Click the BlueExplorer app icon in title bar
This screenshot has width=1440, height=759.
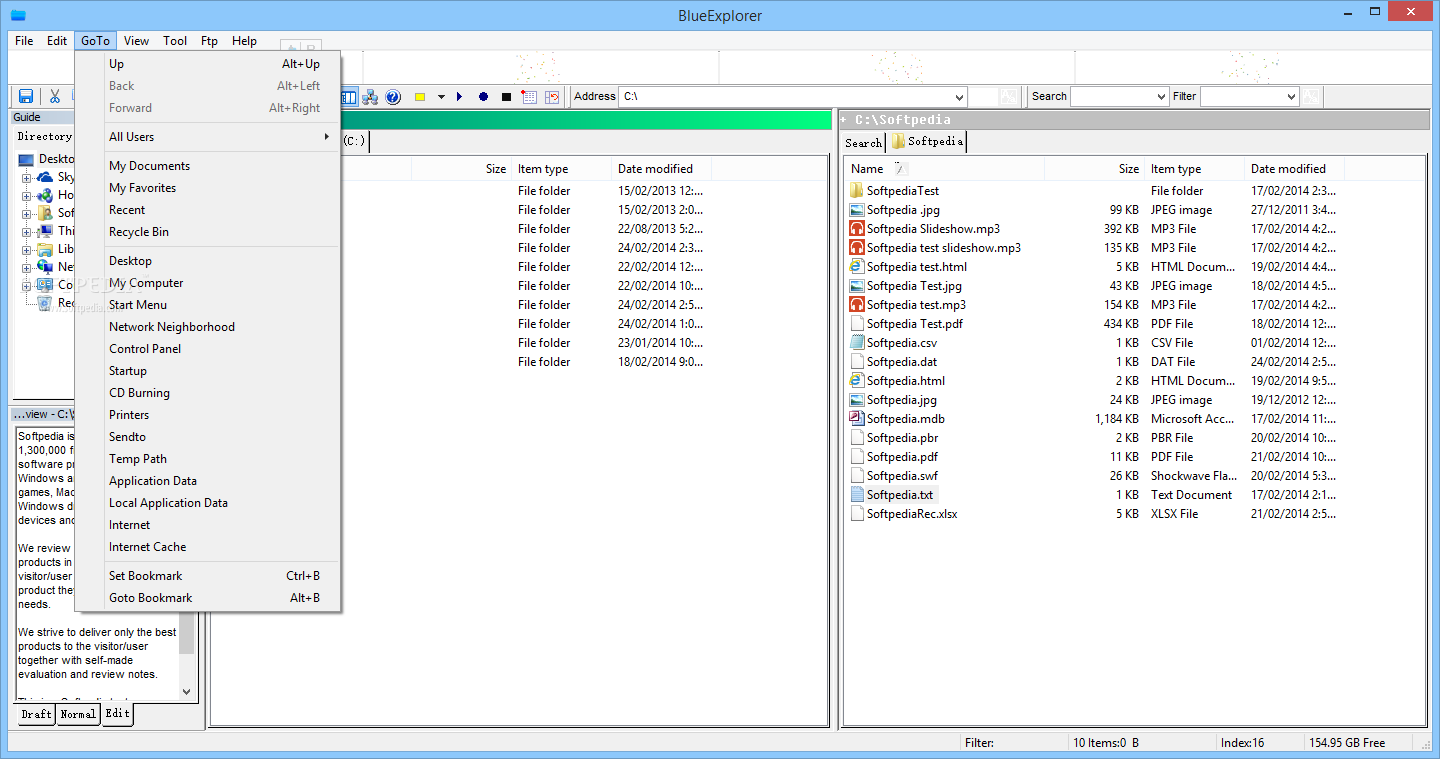(17, 14)
